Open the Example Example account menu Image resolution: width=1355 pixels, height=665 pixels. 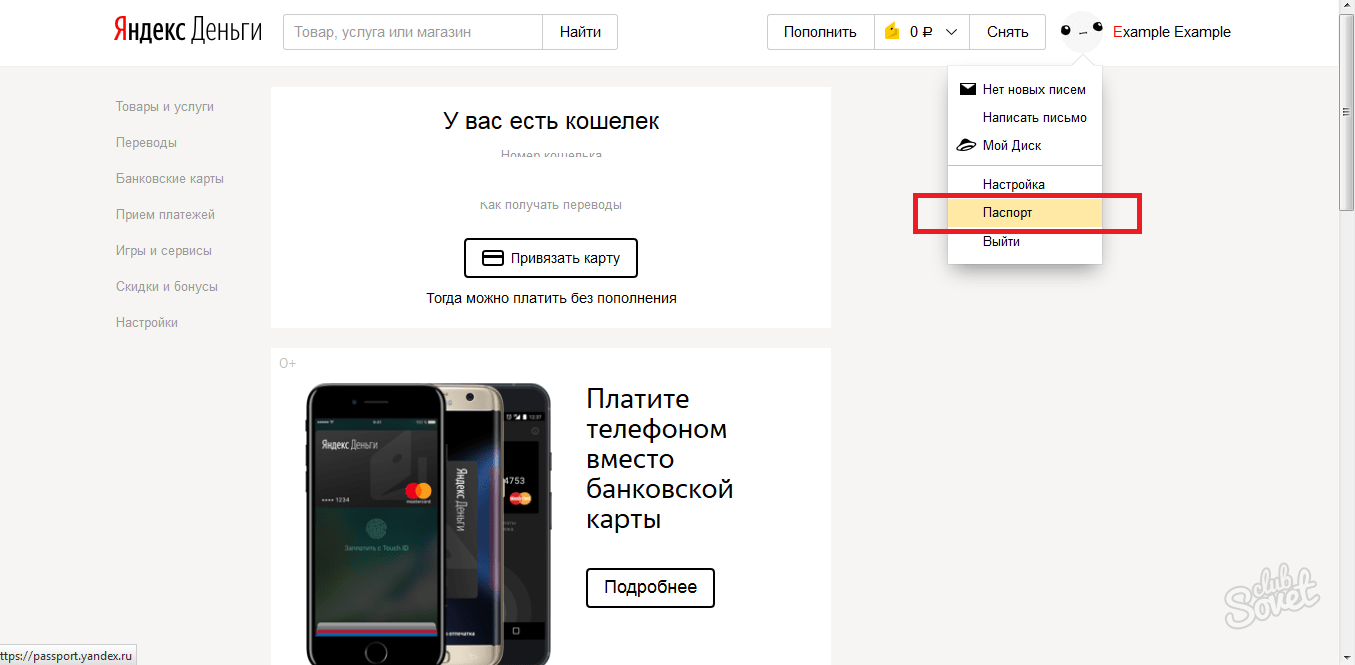1171,32
